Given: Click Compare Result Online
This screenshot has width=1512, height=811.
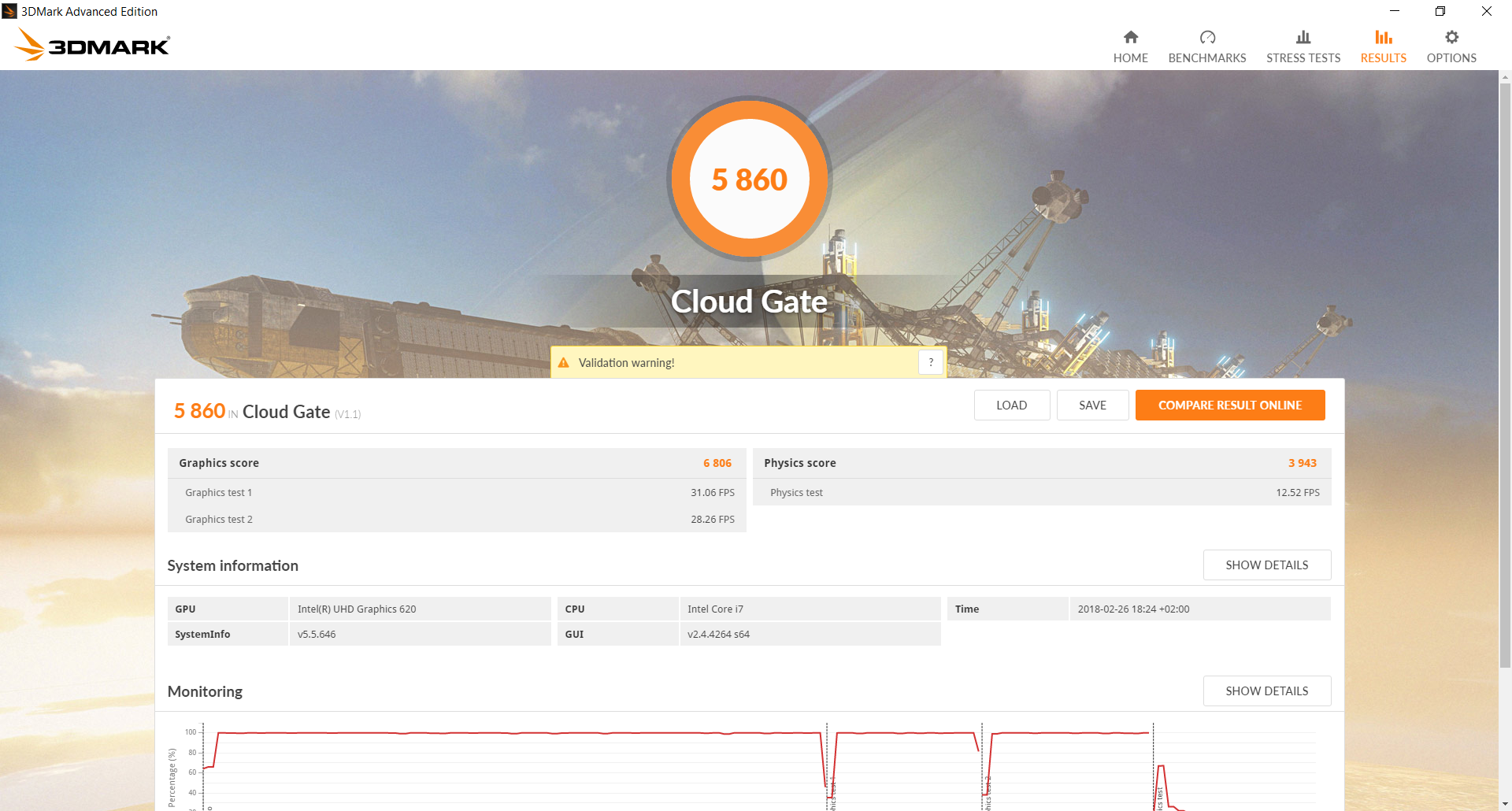Looking at the screenshot, I should pos(1230,405).
